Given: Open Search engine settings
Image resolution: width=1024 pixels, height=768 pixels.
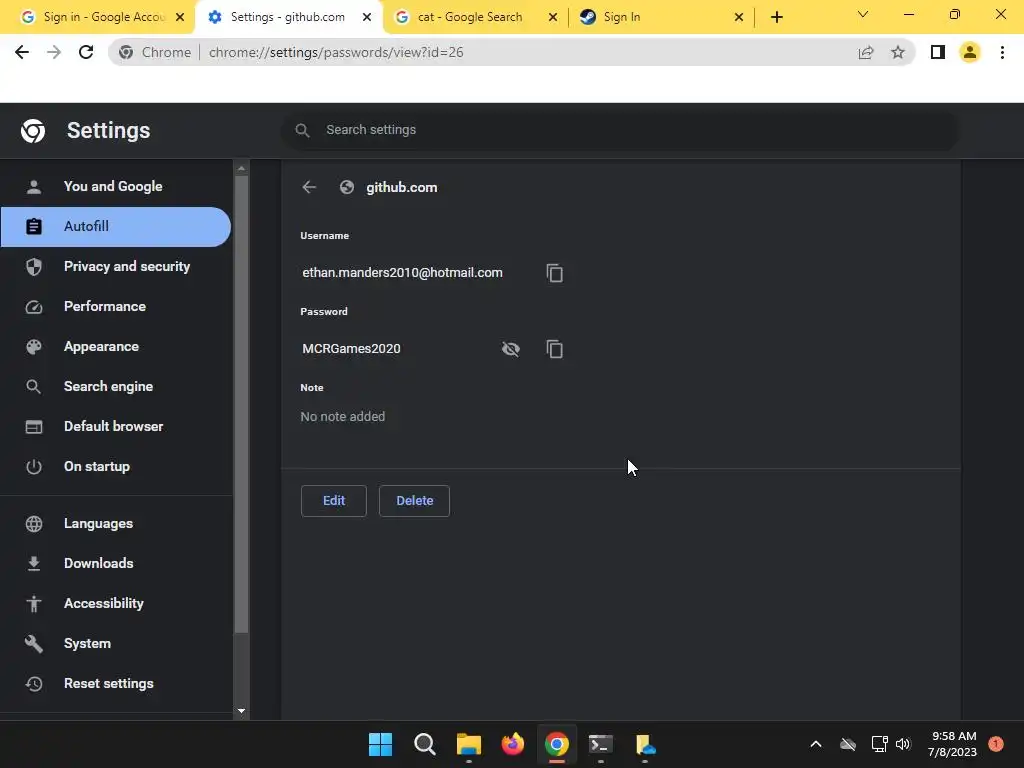Looking at the screenshot, I should tap(116, 386).
